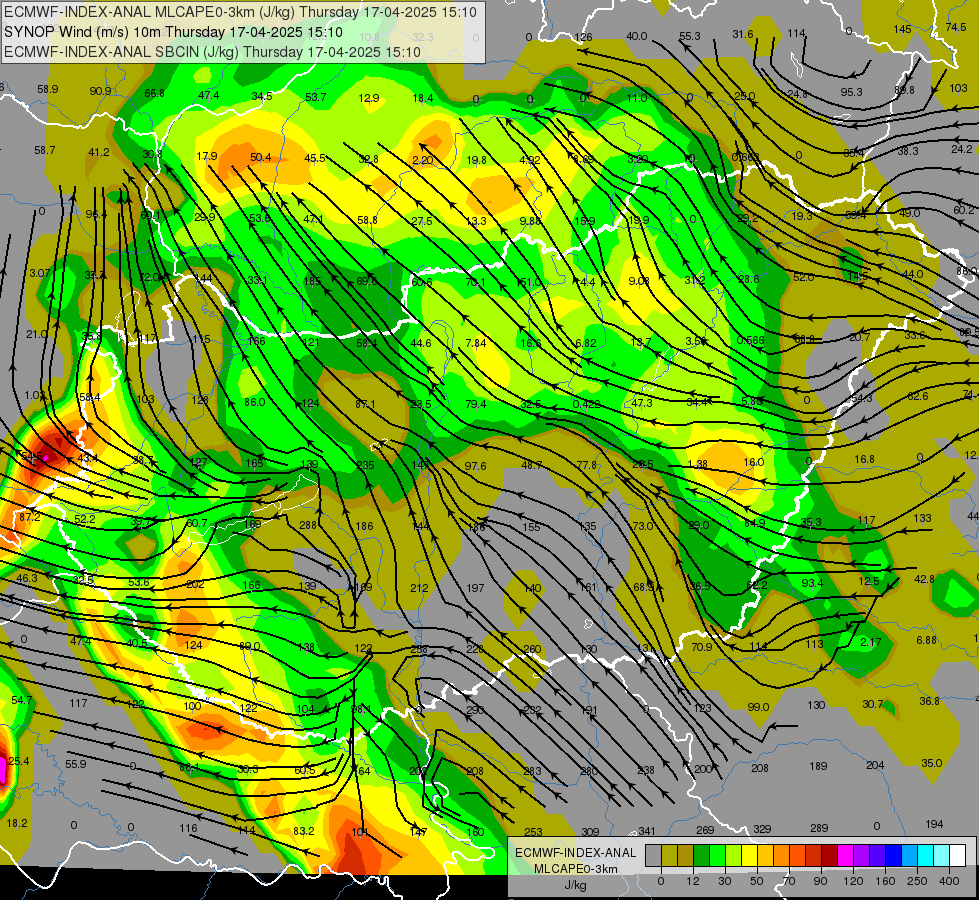The width and height of the screenshot is (979, 900).
Task: Click the map value '235'
Action: [x=365, y=465]
